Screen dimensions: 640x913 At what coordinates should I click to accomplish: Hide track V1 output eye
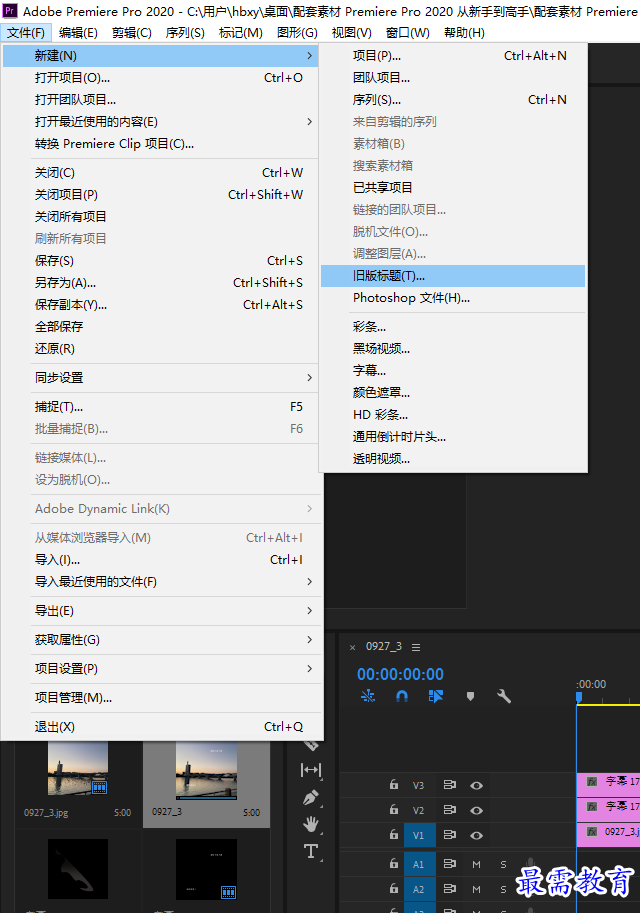(476, 836)
